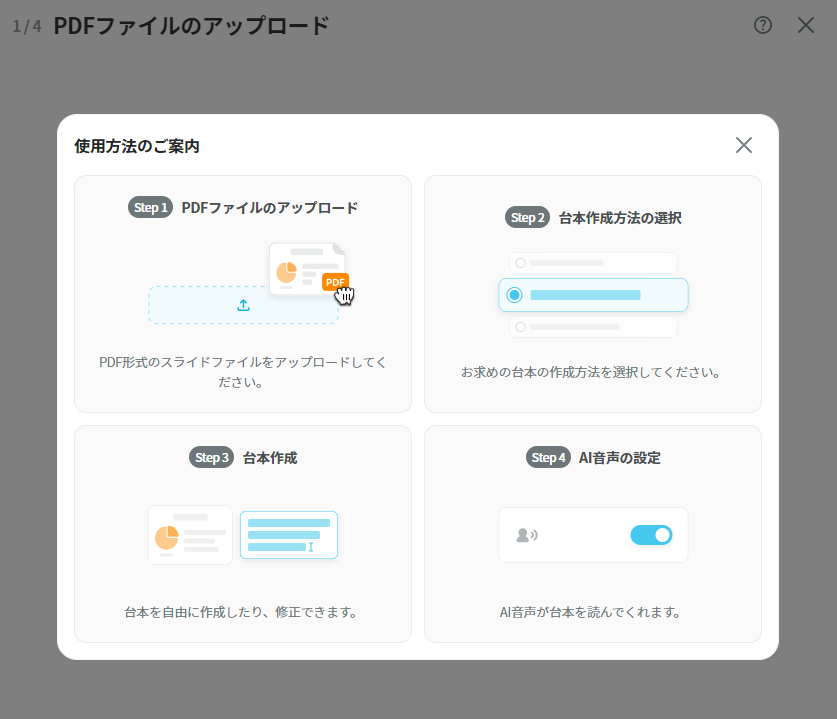837x719 pixels.
Task: Click the Step 3 badge
Action: (x=211, y=457)
